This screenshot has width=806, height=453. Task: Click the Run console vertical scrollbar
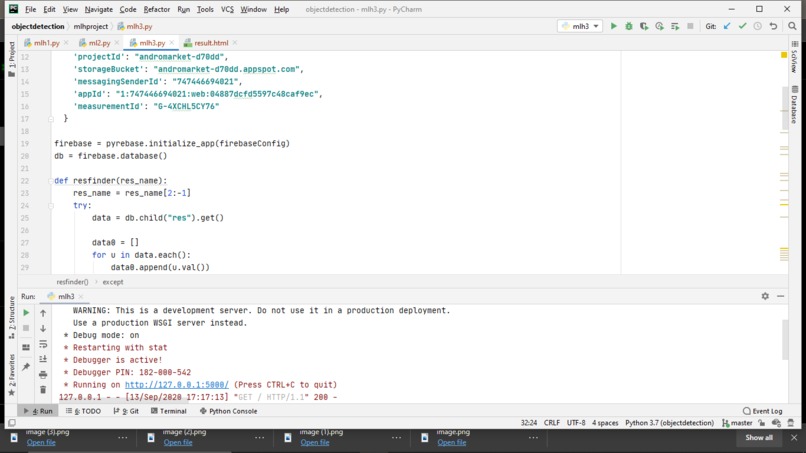pyautogui.click(x=784, y=339)
